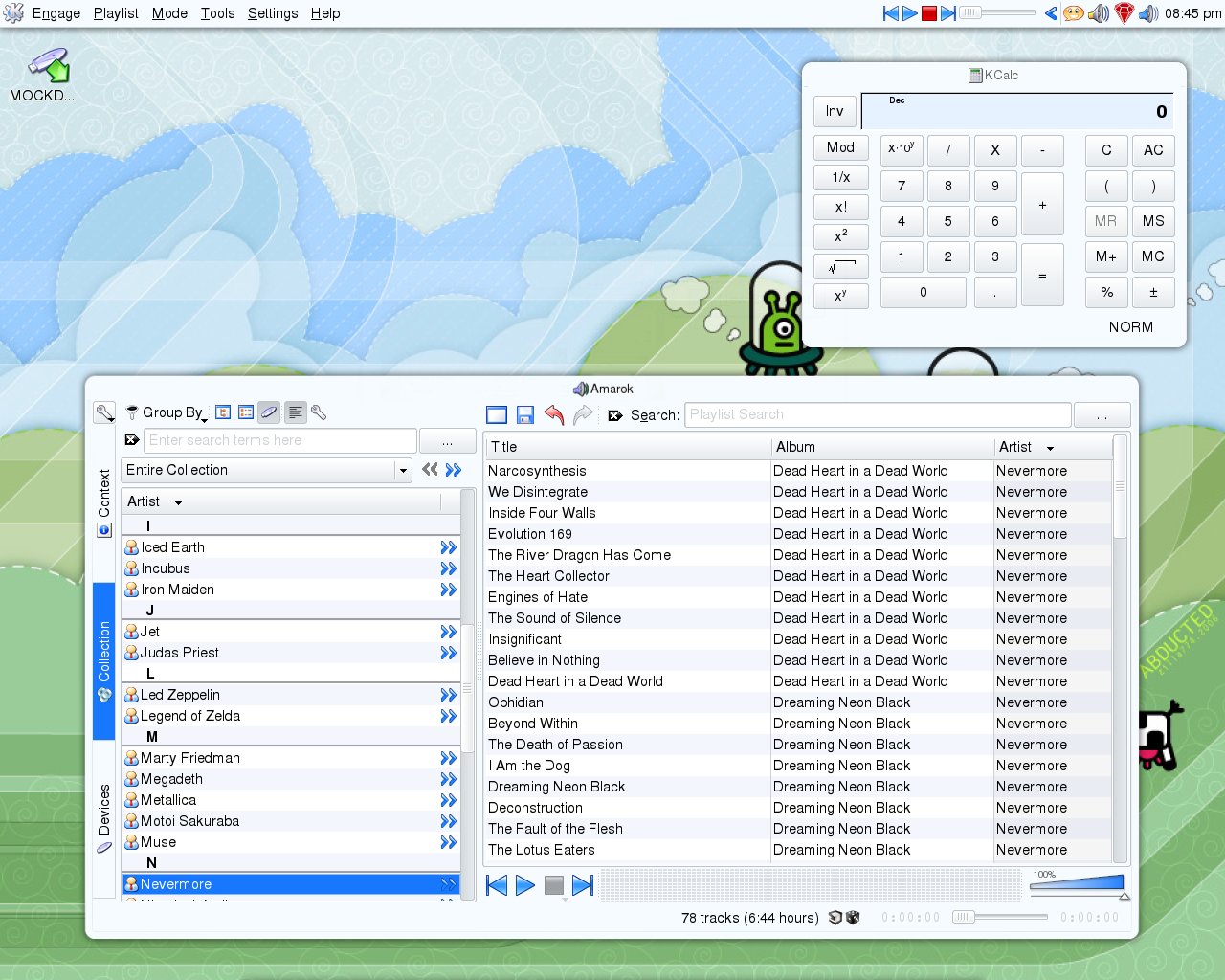Click the collection search terms field

(279, 440)
